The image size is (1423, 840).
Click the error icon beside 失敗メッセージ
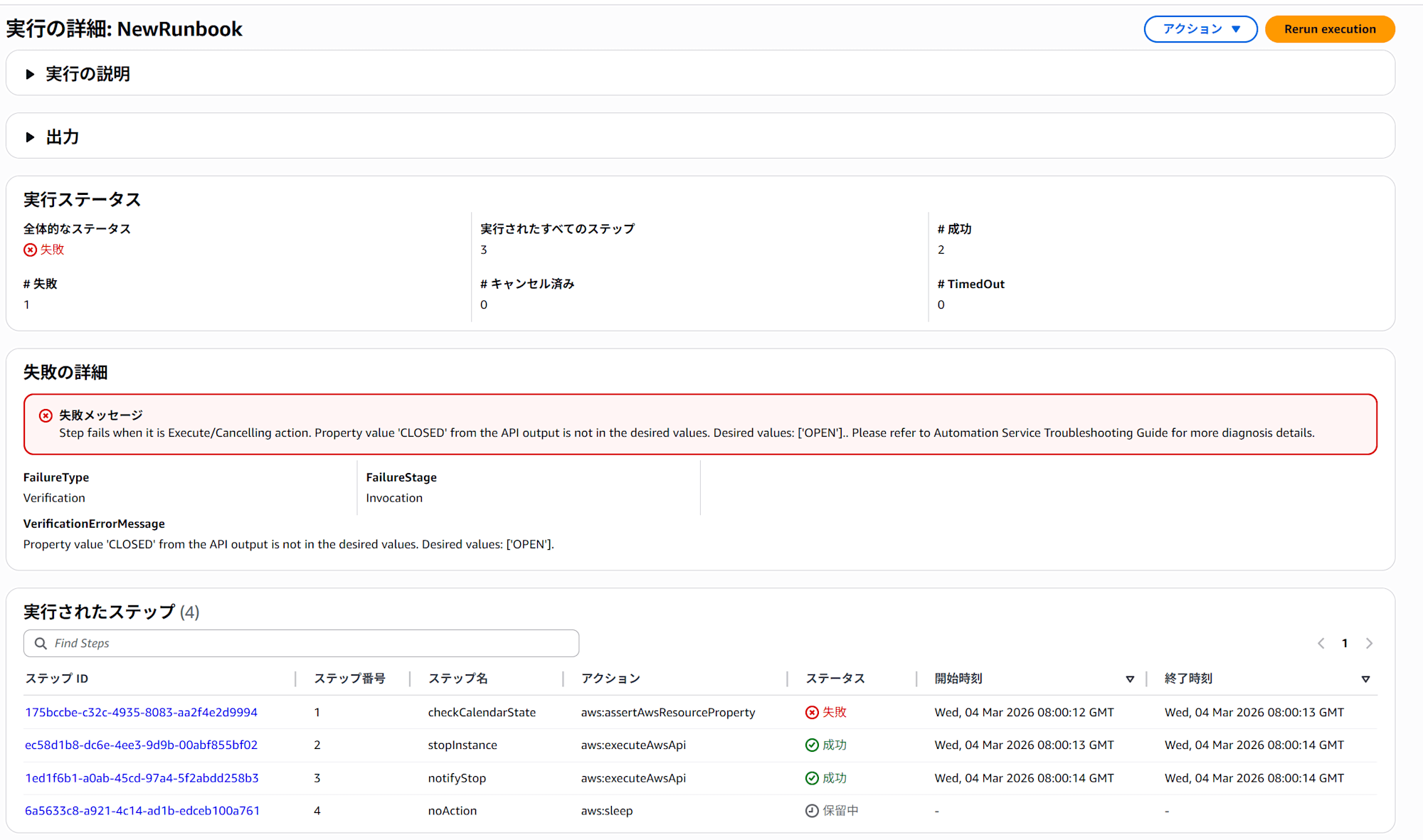tap(46, 415)
